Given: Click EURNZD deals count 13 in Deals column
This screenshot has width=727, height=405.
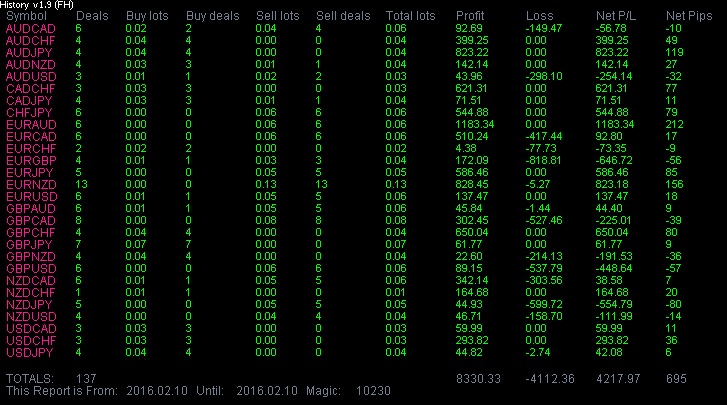Looking at the screenshot, I should coord(81,184).
